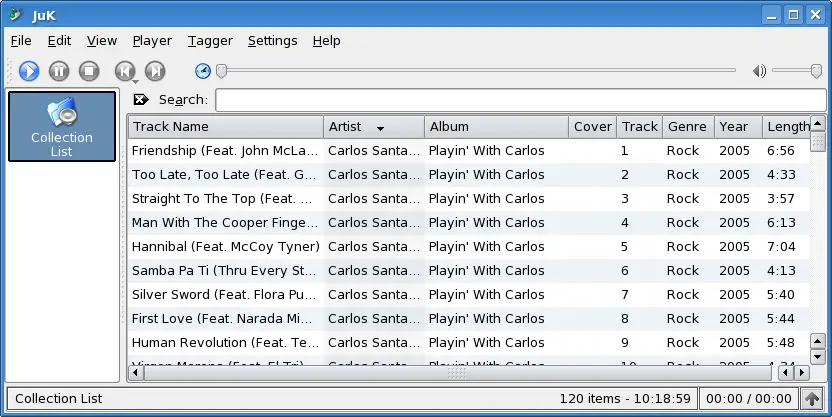Open the Tagger menu

(x=210, y=41)
